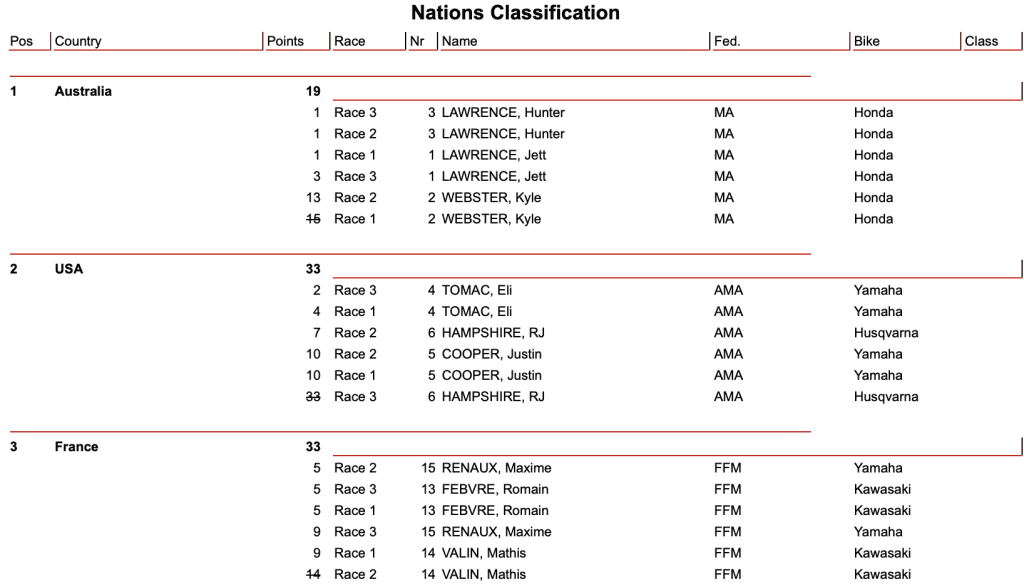Screen dimensions: 1024x587
Task: Click the Bike column header
Action: tap(867, 41)
